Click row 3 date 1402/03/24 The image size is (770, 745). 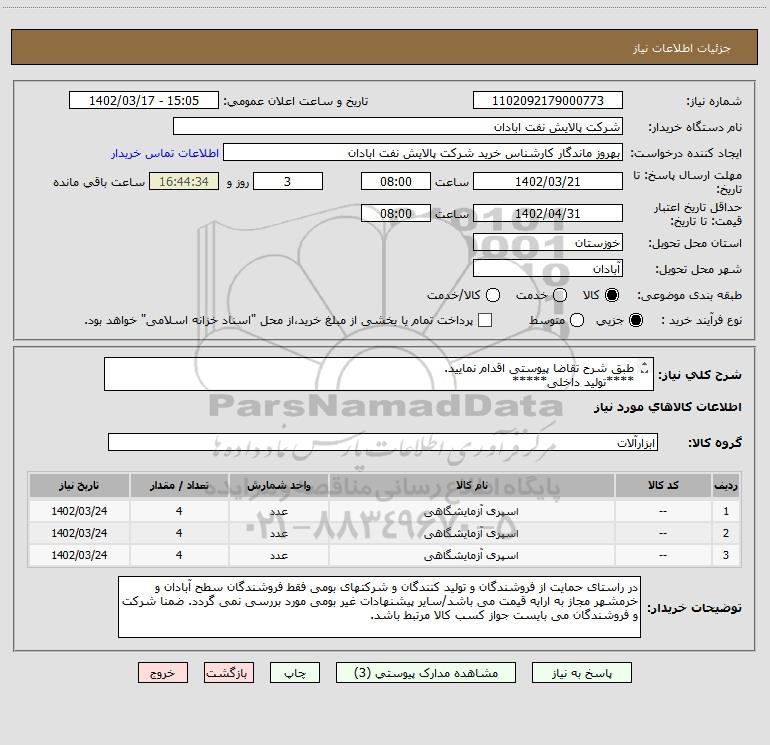click(79, 555)
